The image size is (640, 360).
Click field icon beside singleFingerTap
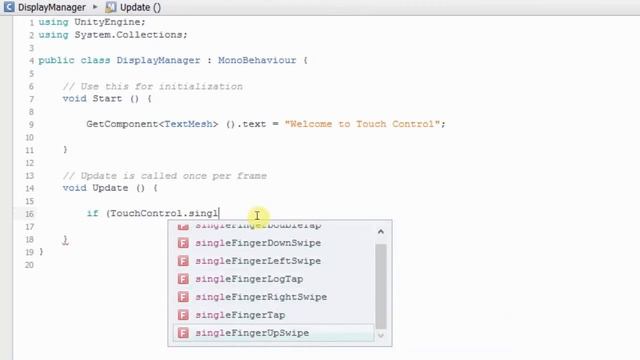(x=183, y=315)
